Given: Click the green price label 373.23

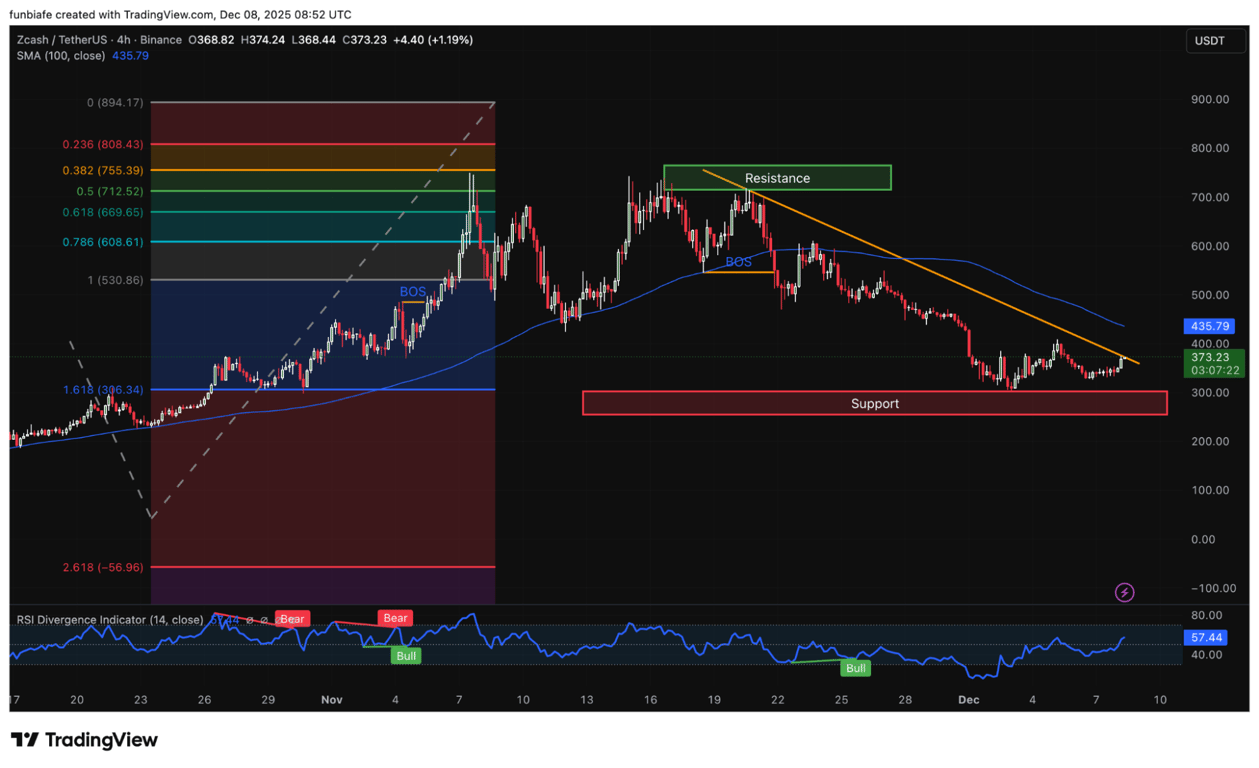Looking at the screenshot, I should click(x=1209, y=357).
